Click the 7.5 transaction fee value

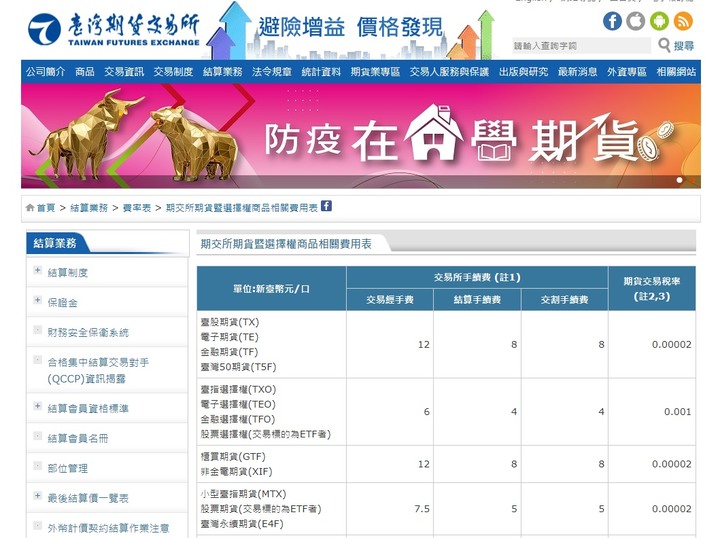point(422,509)
